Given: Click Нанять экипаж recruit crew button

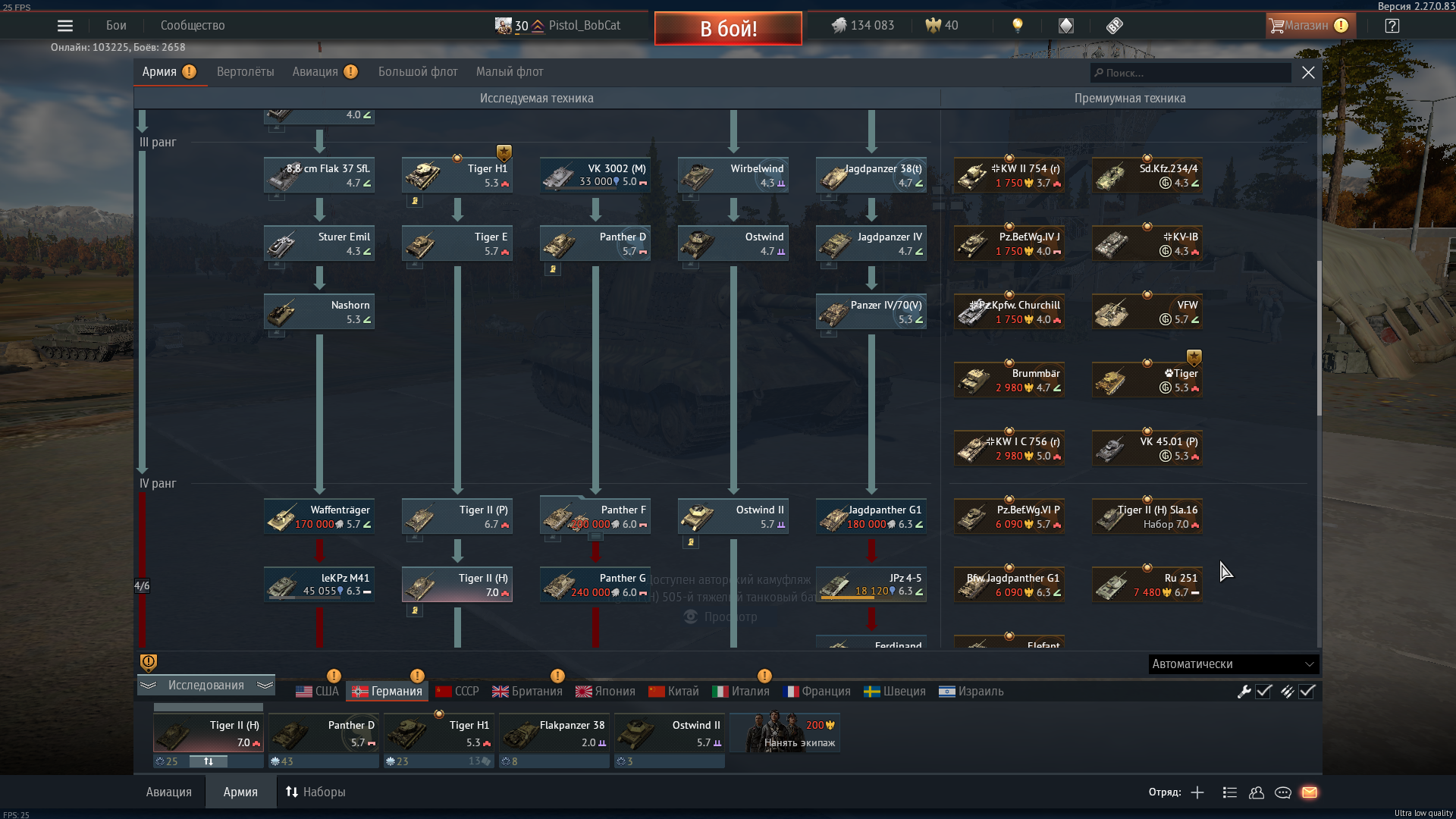Looking at the screenshot, I should (x=785, y=733).
